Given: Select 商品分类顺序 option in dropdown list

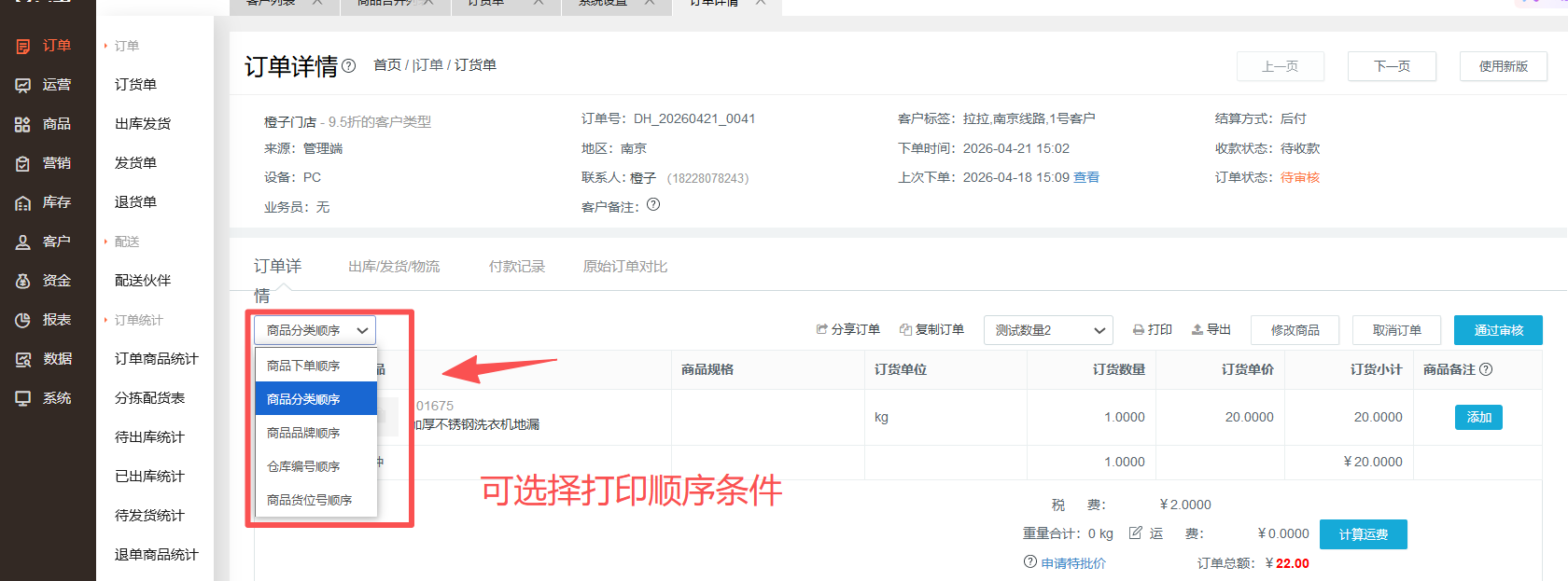Looking at the screenshot, I should point(316,399).
